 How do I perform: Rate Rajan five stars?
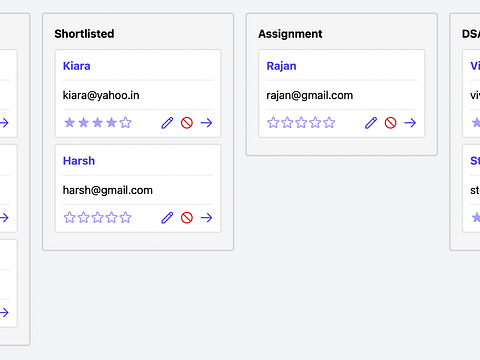(329, 122)
